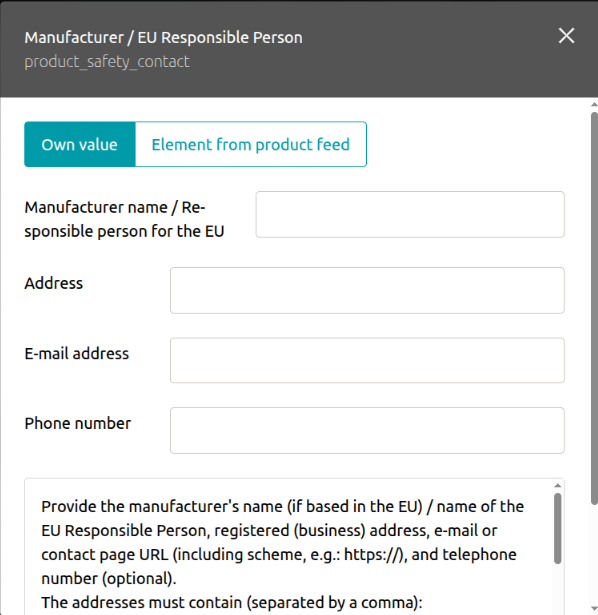Viewport: 598px width, 615px height.
Task: Click the help text box's scrollbar thumb
Action: pyautogui.click(x=558, y=529)
